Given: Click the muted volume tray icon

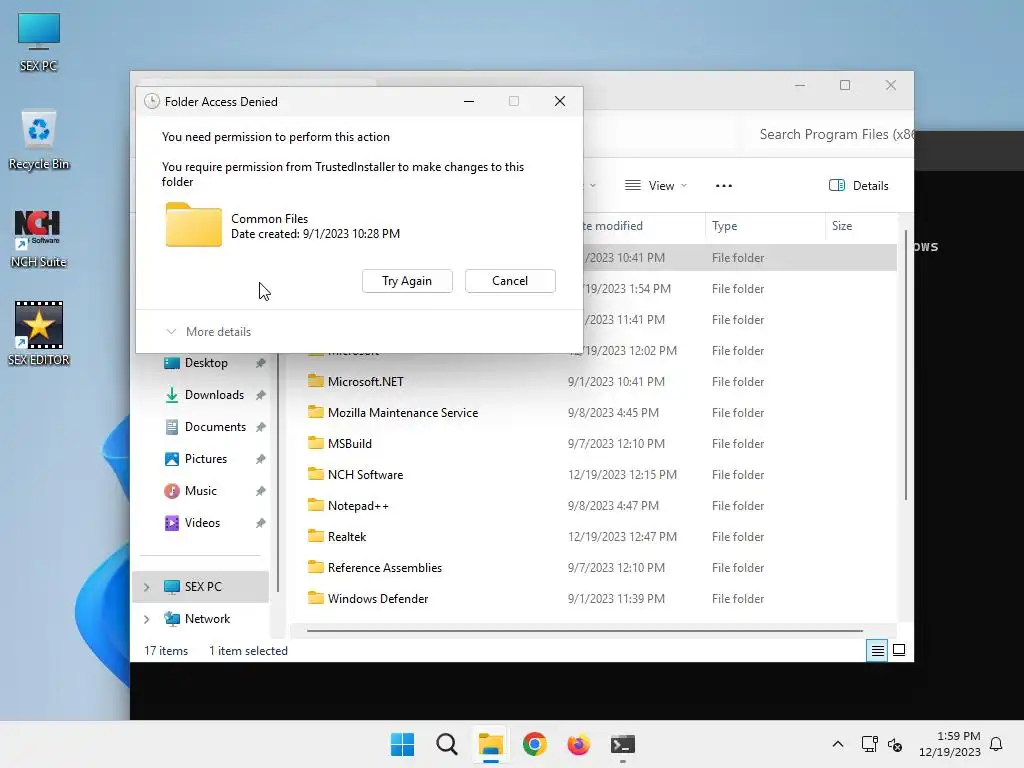Looking at the screenshot, I should pyautogui.click(x=895, y=744).
